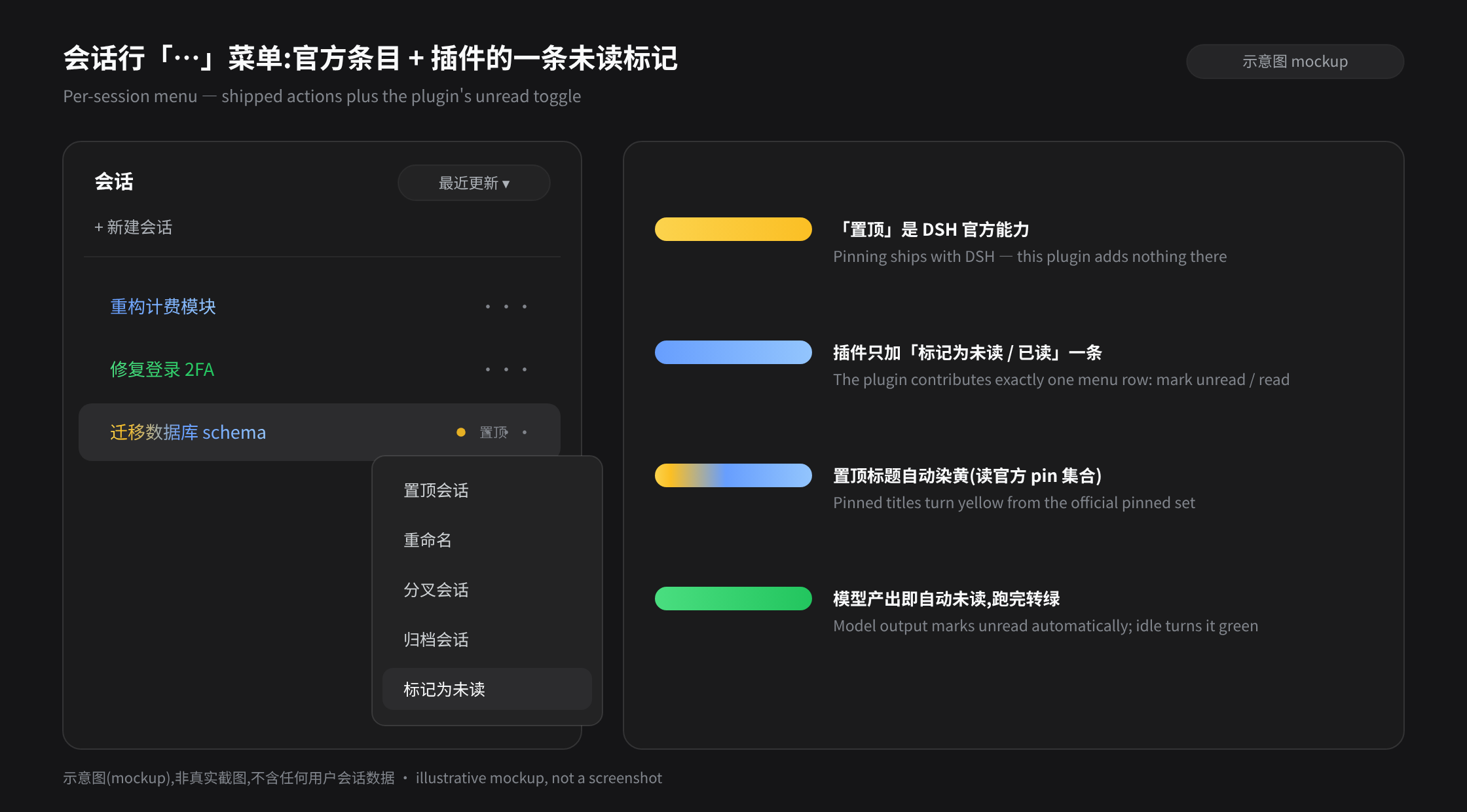Choose 重命名 from the context menu
The height and width of the screenshot is (812, 1467).
[487, 540]
